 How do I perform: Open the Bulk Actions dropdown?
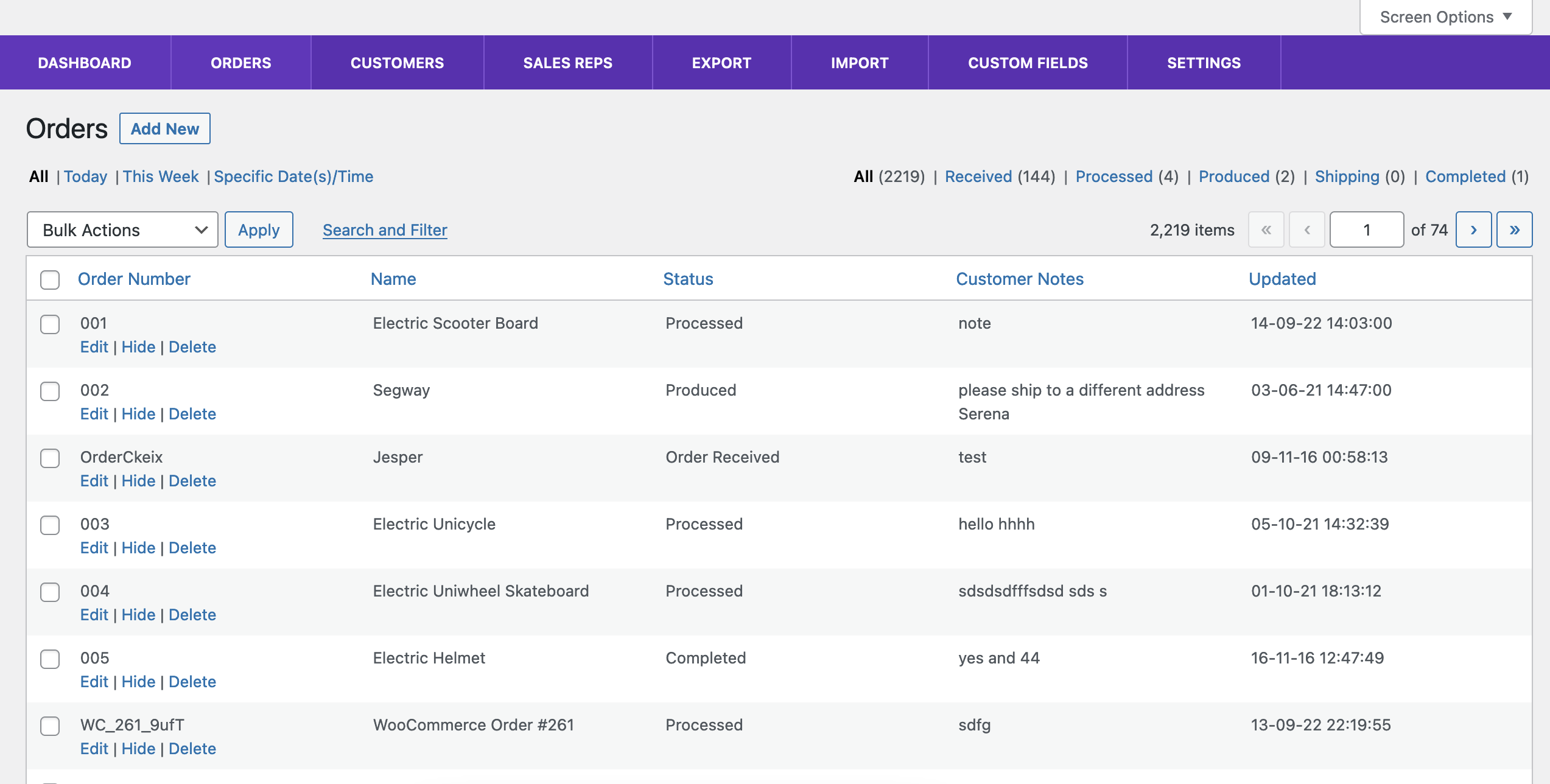coord(122,229)
